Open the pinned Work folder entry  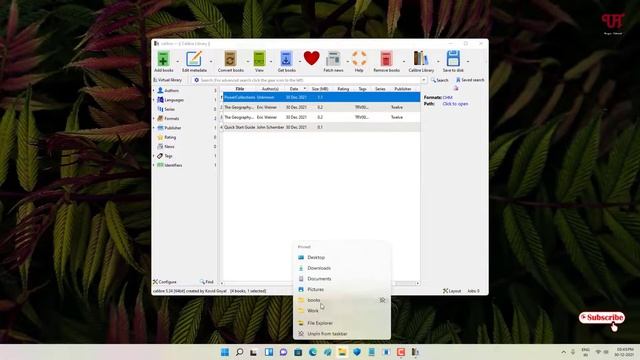[342, 311]
